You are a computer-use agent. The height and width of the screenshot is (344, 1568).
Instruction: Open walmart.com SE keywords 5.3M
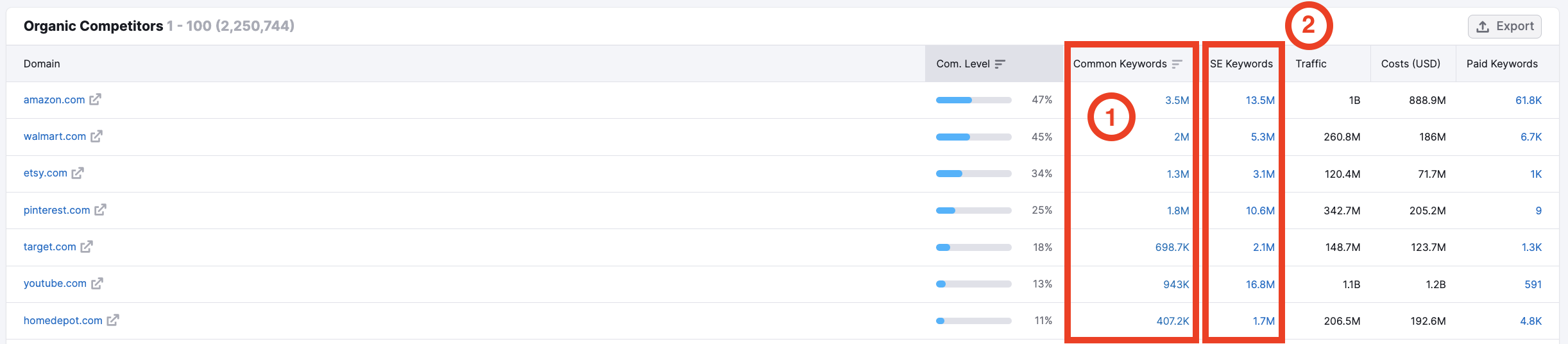[1263, 137]
